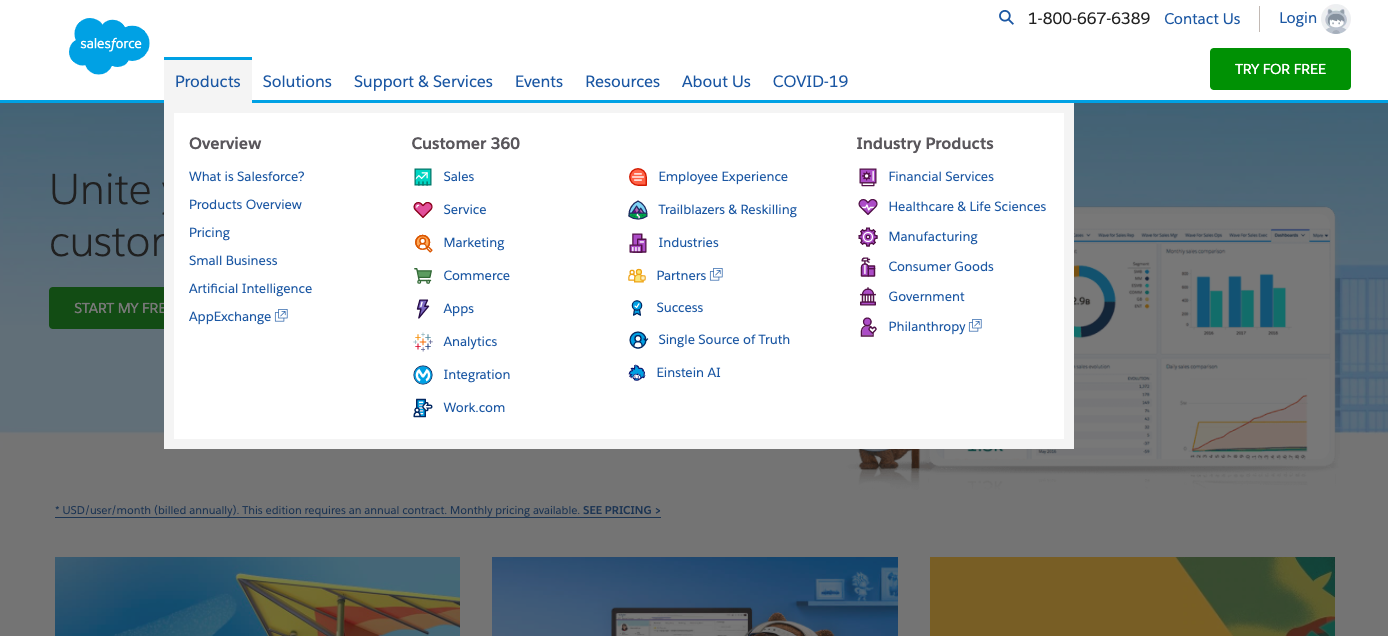
Task: Click the Industry Products heading
Action: [925, 143]
